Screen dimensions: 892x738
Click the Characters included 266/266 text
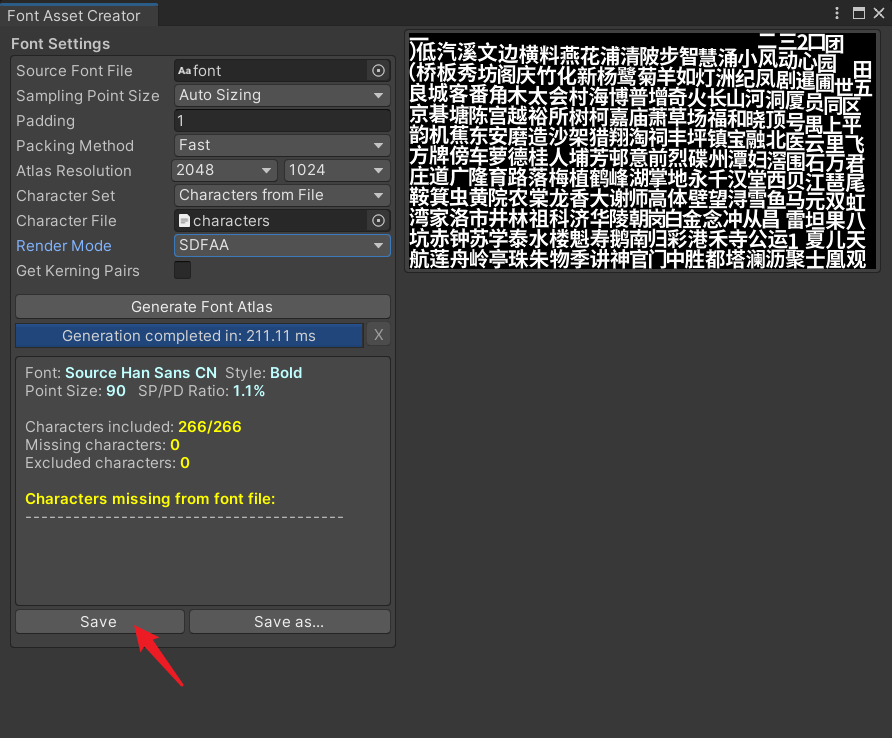[133, 427]
